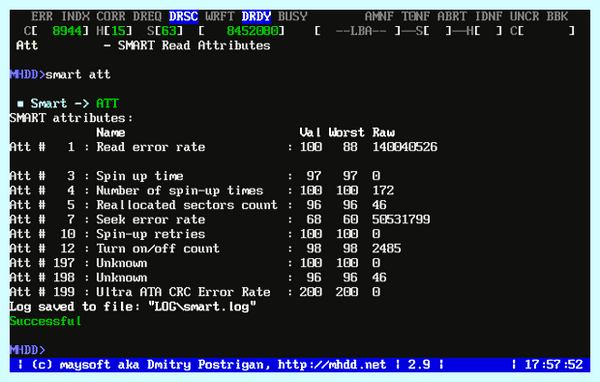Click the AMNF error flag
The height and width of the screenshot is (382, 600).
tap(379, 16)
